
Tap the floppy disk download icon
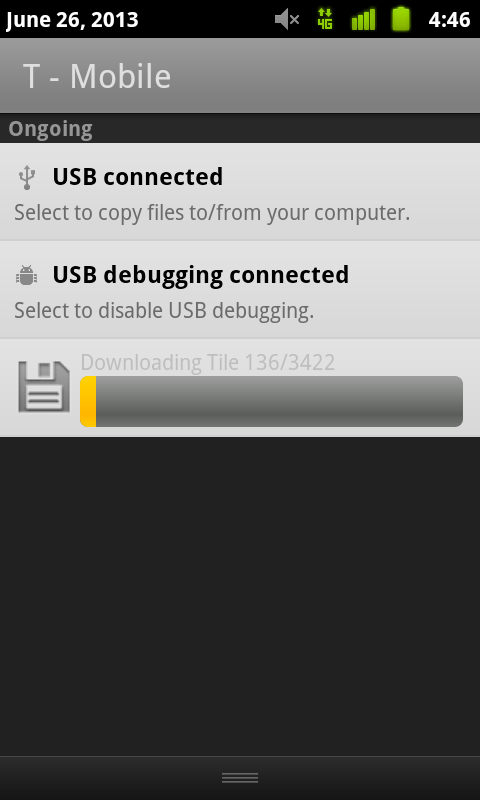(44, 387)
